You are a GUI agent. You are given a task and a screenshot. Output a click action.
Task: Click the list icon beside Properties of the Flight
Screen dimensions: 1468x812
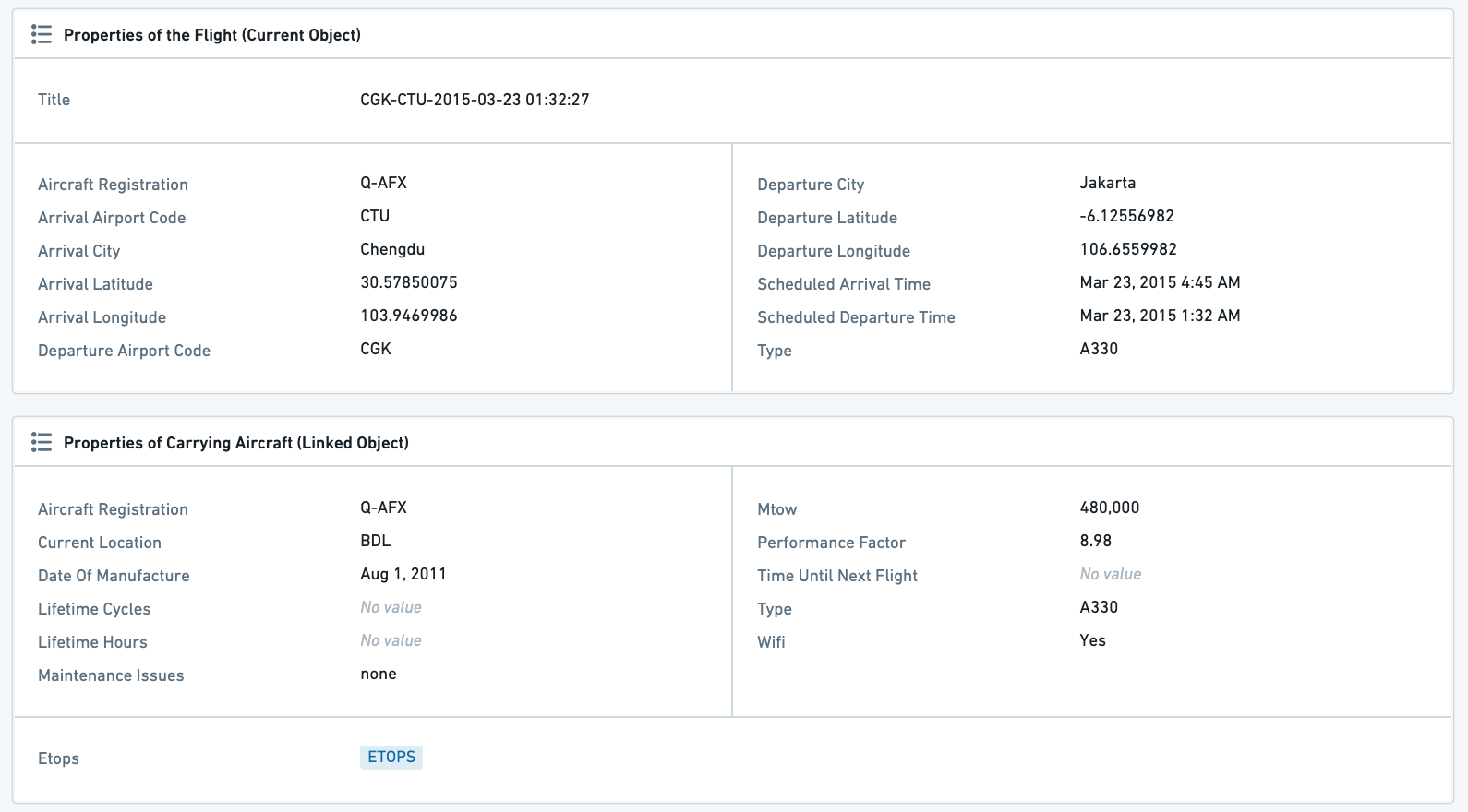point(42,35)
